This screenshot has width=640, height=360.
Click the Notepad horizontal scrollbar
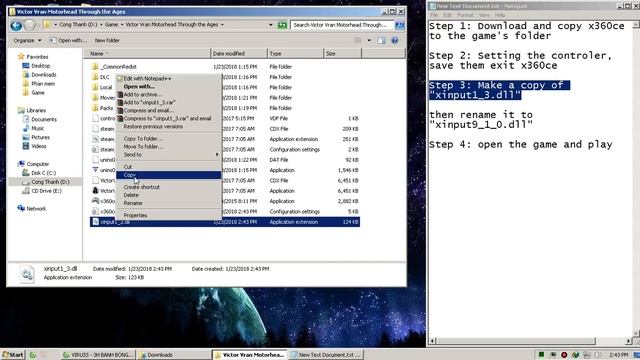[531, 341]
